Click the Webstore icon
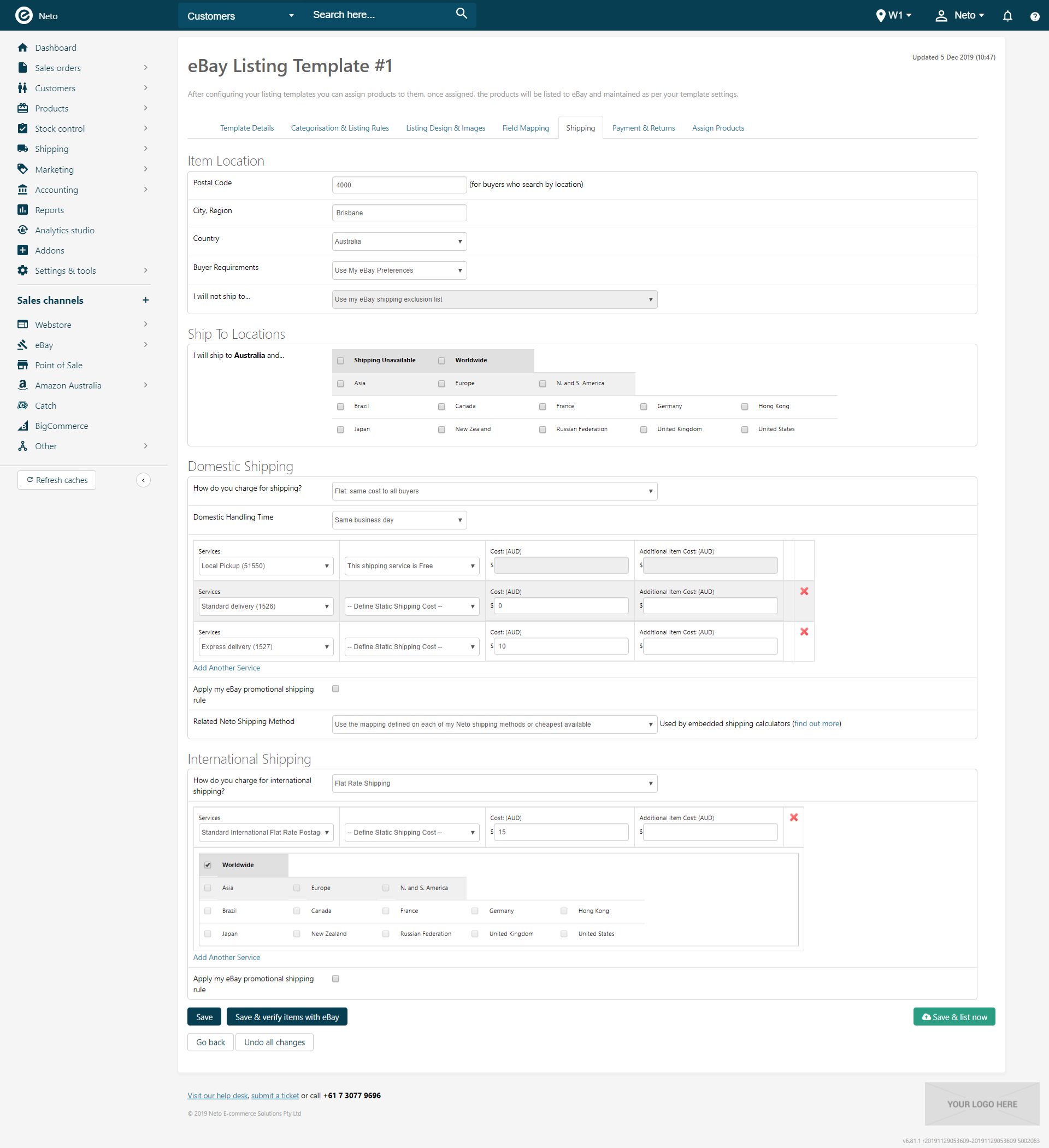This screenshot has height=1148, width=1049. (x=23, y=324)
